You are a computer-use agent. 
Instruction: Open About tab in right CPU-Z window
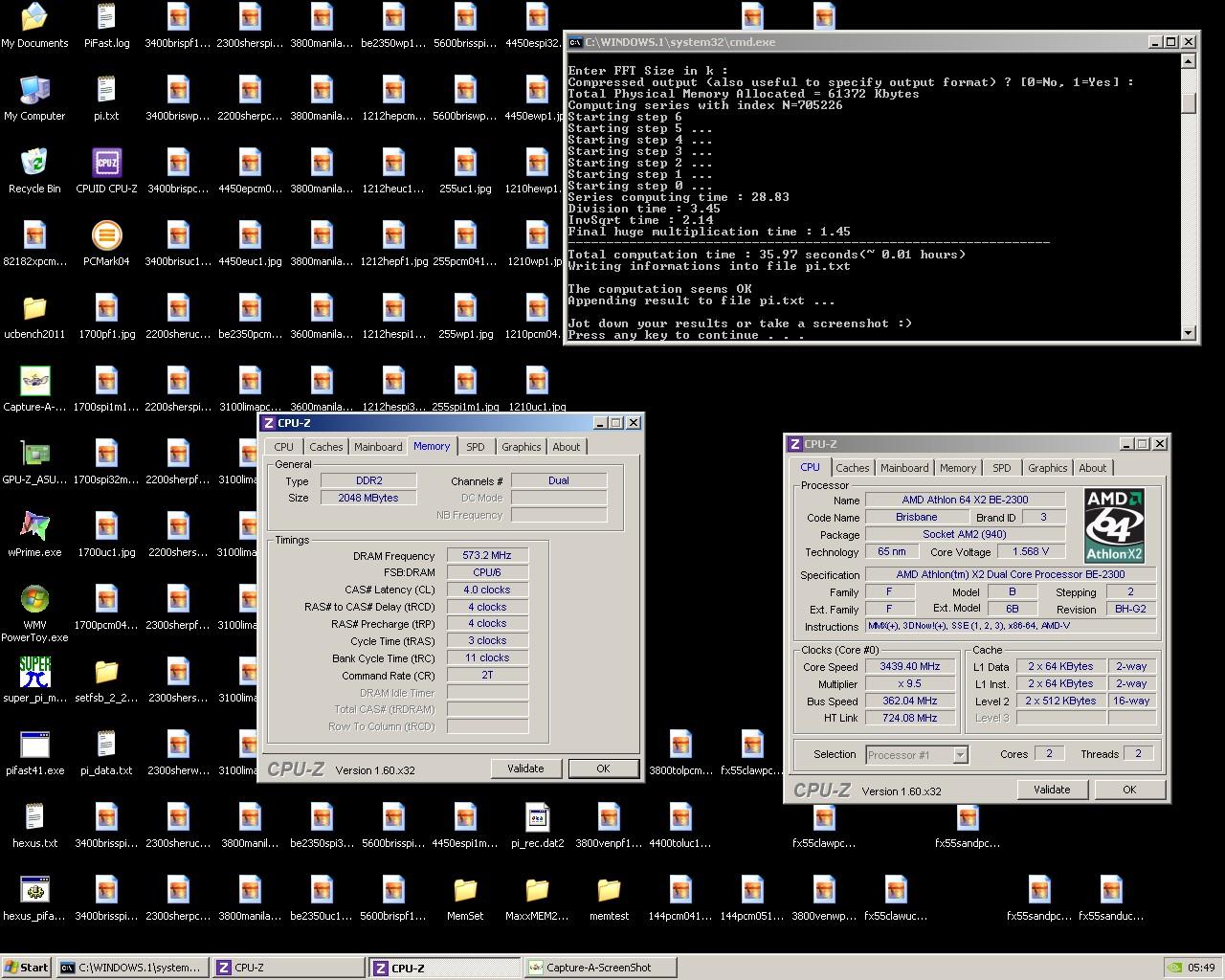pos(1093,468)
